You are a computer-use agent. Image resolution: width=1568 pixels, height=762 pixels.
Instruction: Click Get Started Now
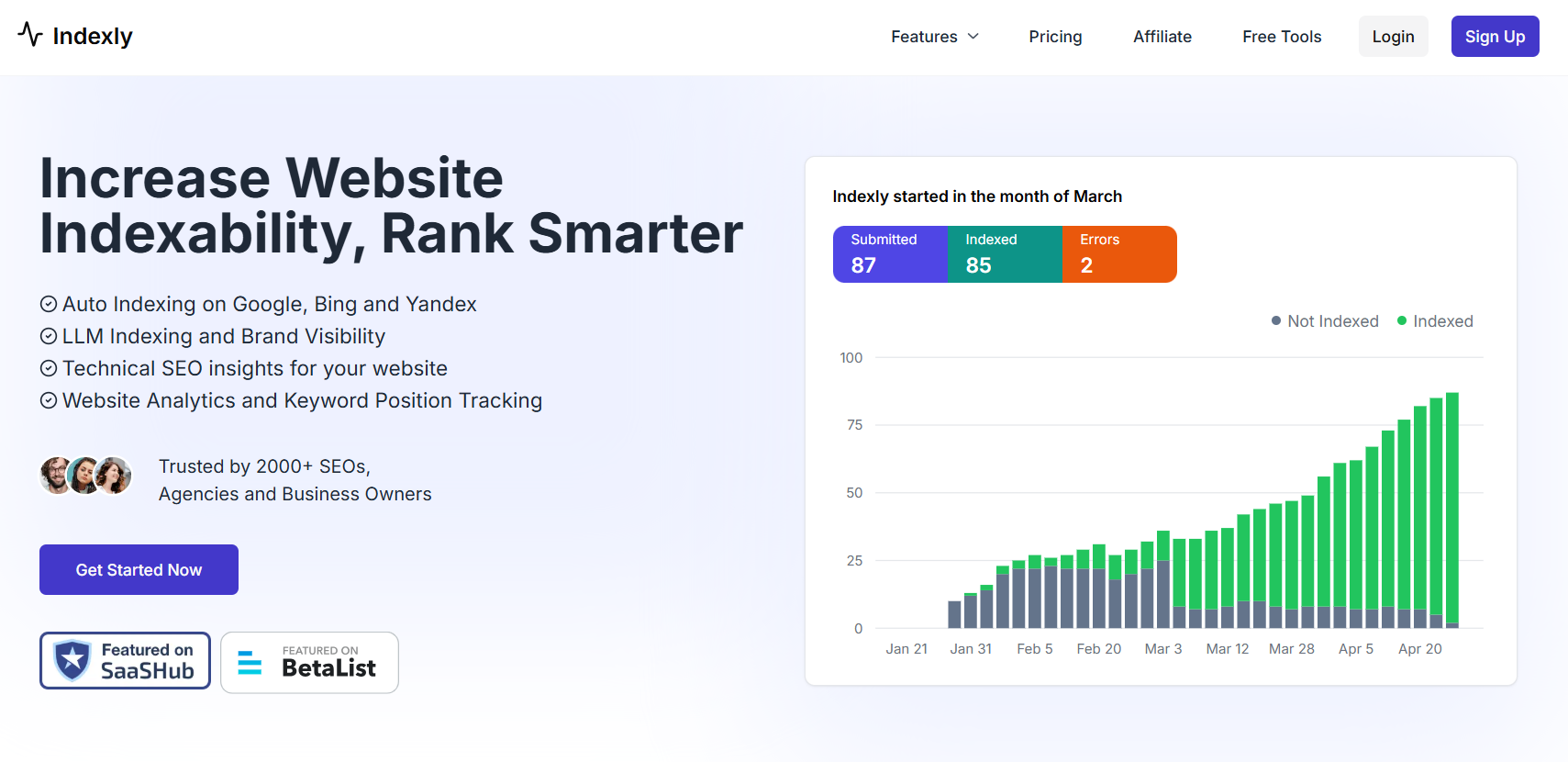point(139,570)
